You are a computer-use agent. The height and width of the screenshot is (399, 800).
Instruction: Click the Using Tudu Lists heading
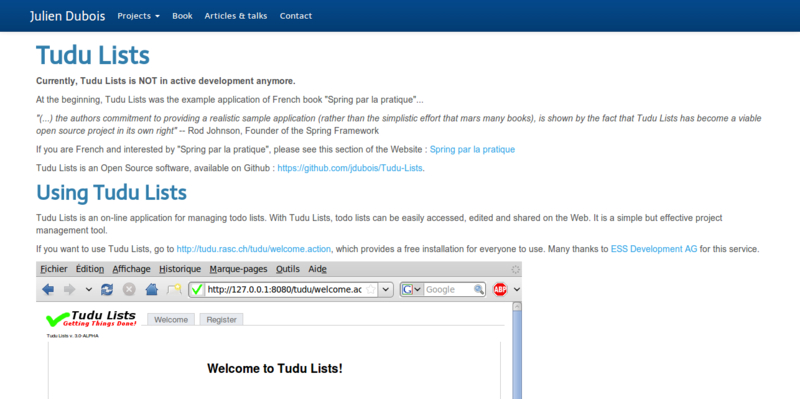tap(111, 192)
